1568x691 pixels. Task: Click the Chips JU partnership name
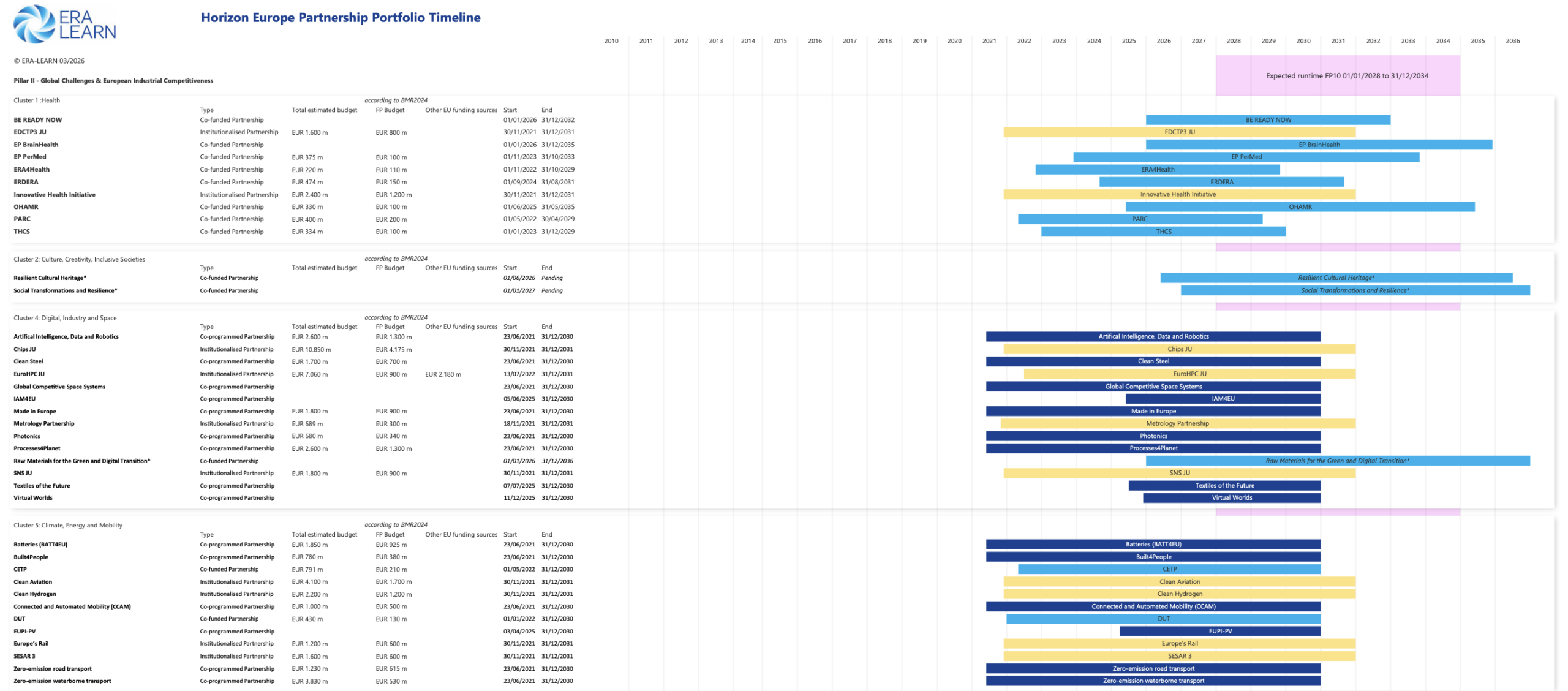(24, 349)
